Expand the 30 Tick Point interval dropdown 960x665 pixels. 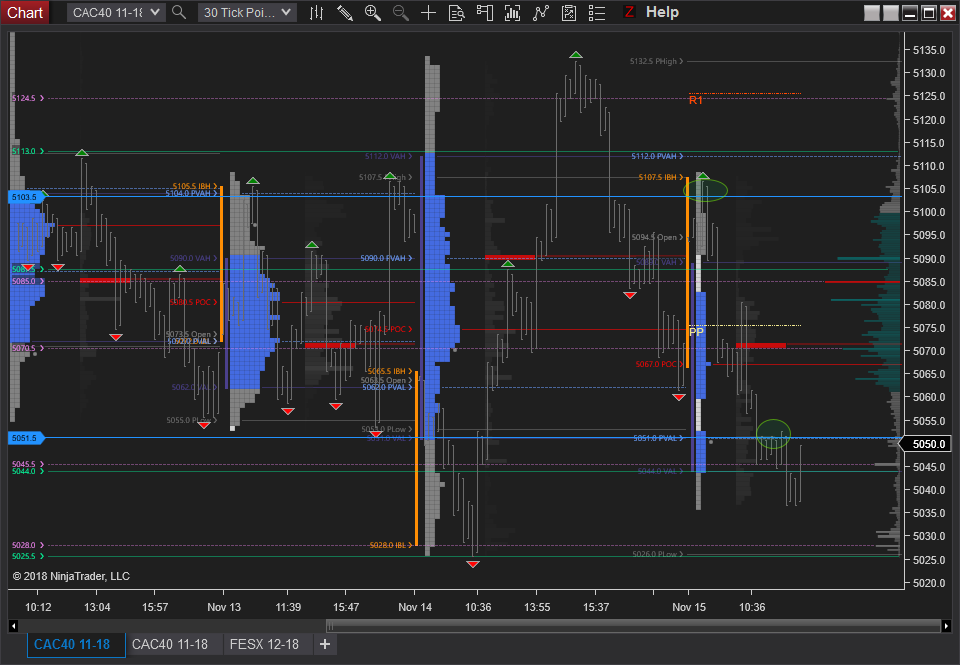(x=247, y=12)
